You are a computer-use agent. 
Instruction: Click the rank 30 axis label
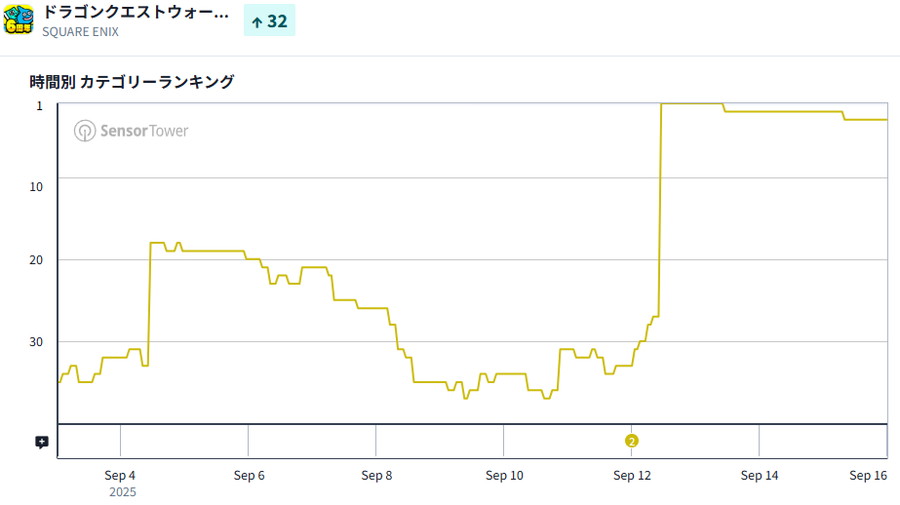[x=37, y=341]
